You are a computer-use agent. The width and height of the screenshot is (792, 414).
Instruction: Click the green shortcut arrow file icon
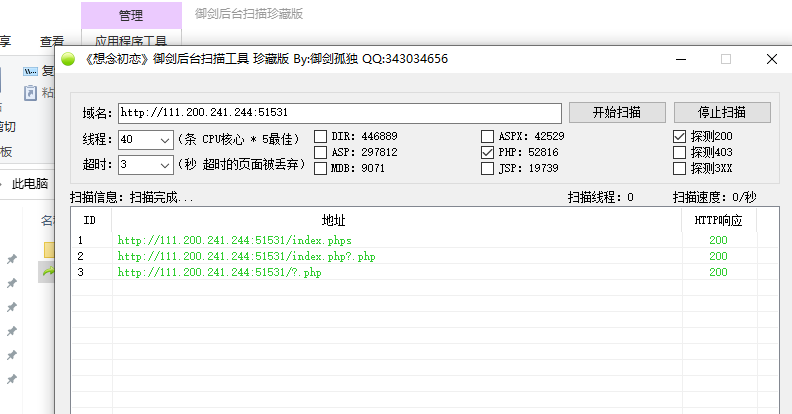[48, 271]
